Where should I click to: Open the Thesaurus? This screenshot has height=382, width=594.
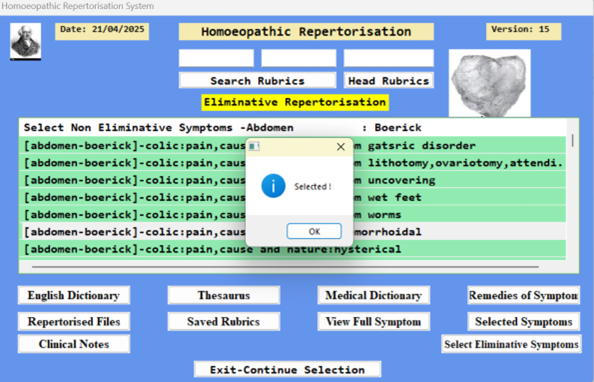click(224, 295)
